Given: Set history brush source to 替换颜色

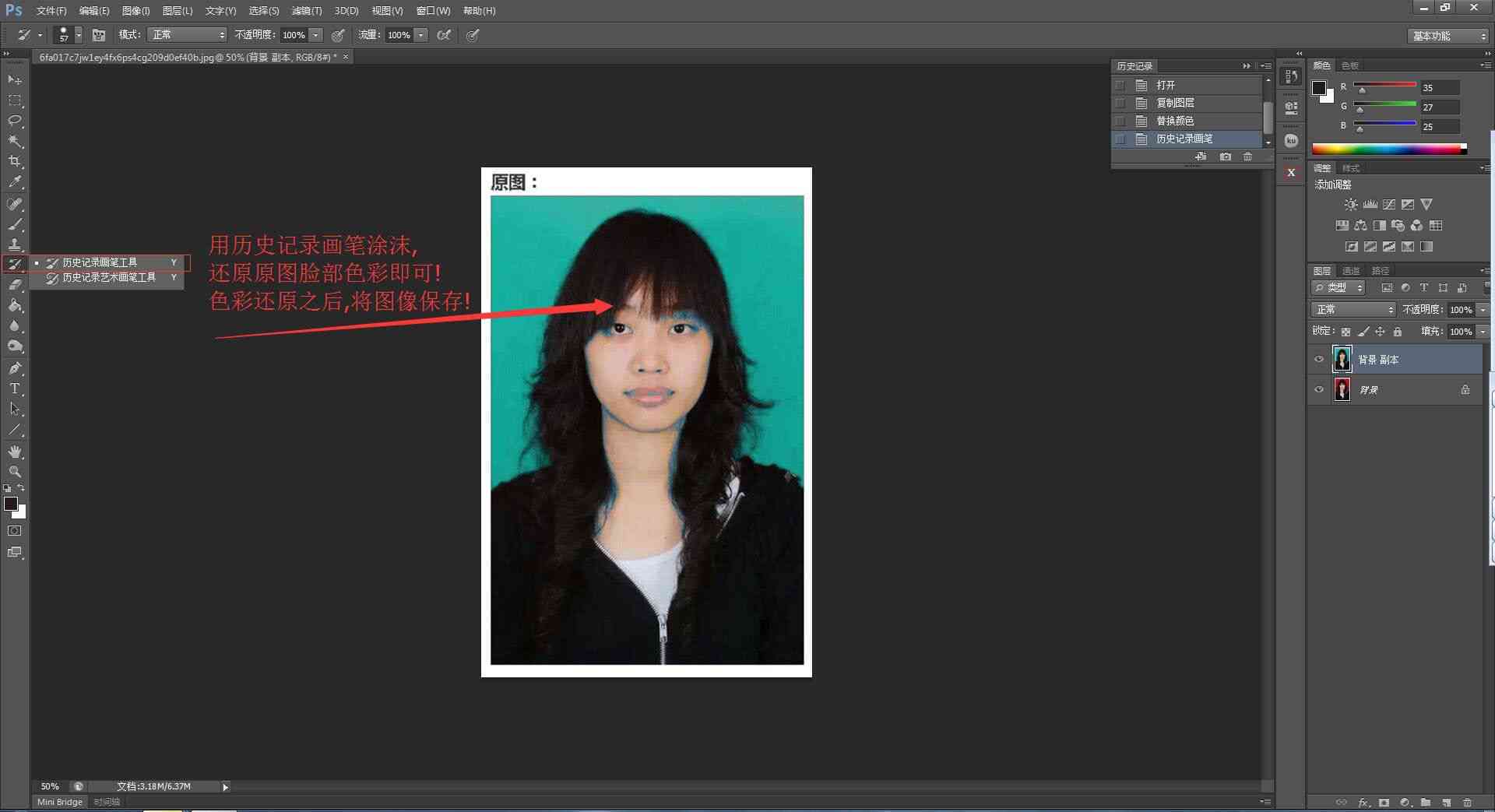Looking at the screenshot, I should coord(1120,121).
